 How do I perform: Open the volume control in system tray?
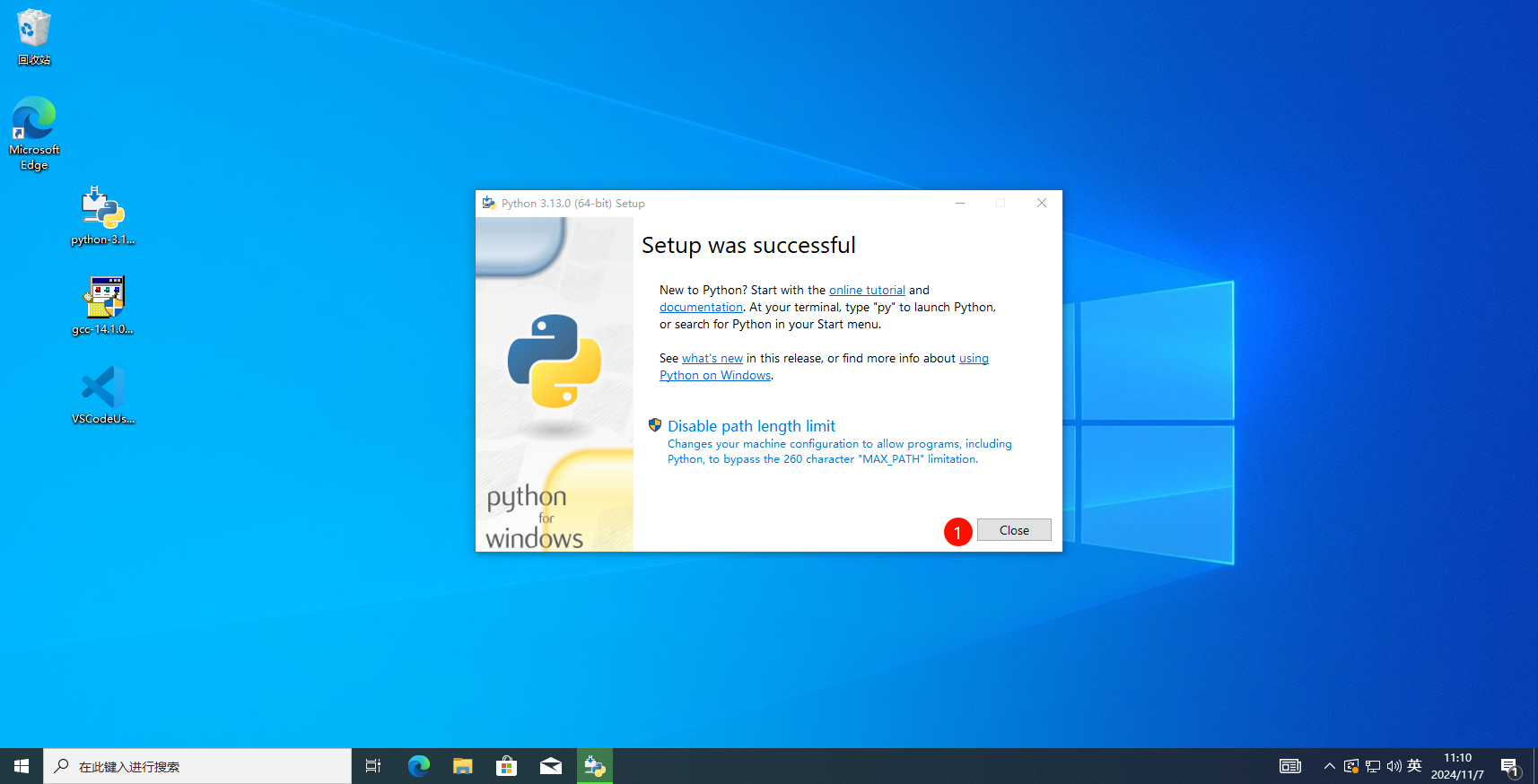click(1394, 766)
